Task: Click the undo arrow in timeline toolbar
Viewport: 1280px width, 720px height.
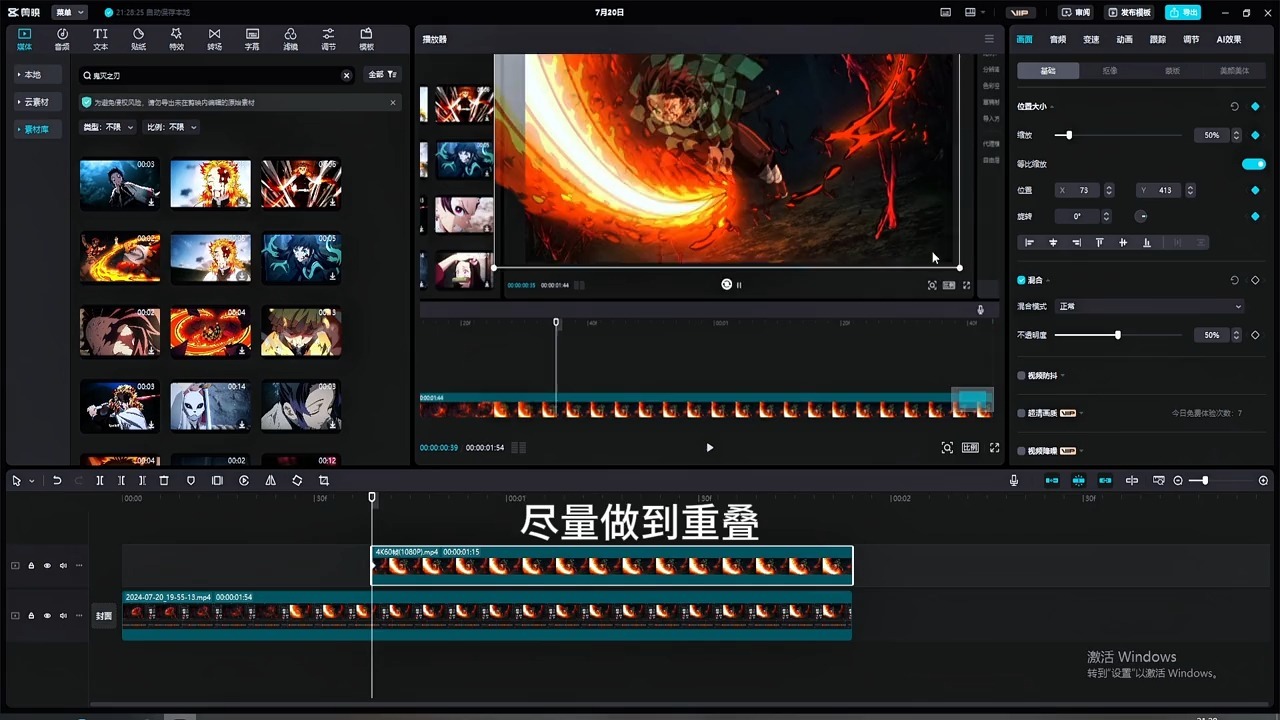Action: pyautogui.click(x=57, y=481)
